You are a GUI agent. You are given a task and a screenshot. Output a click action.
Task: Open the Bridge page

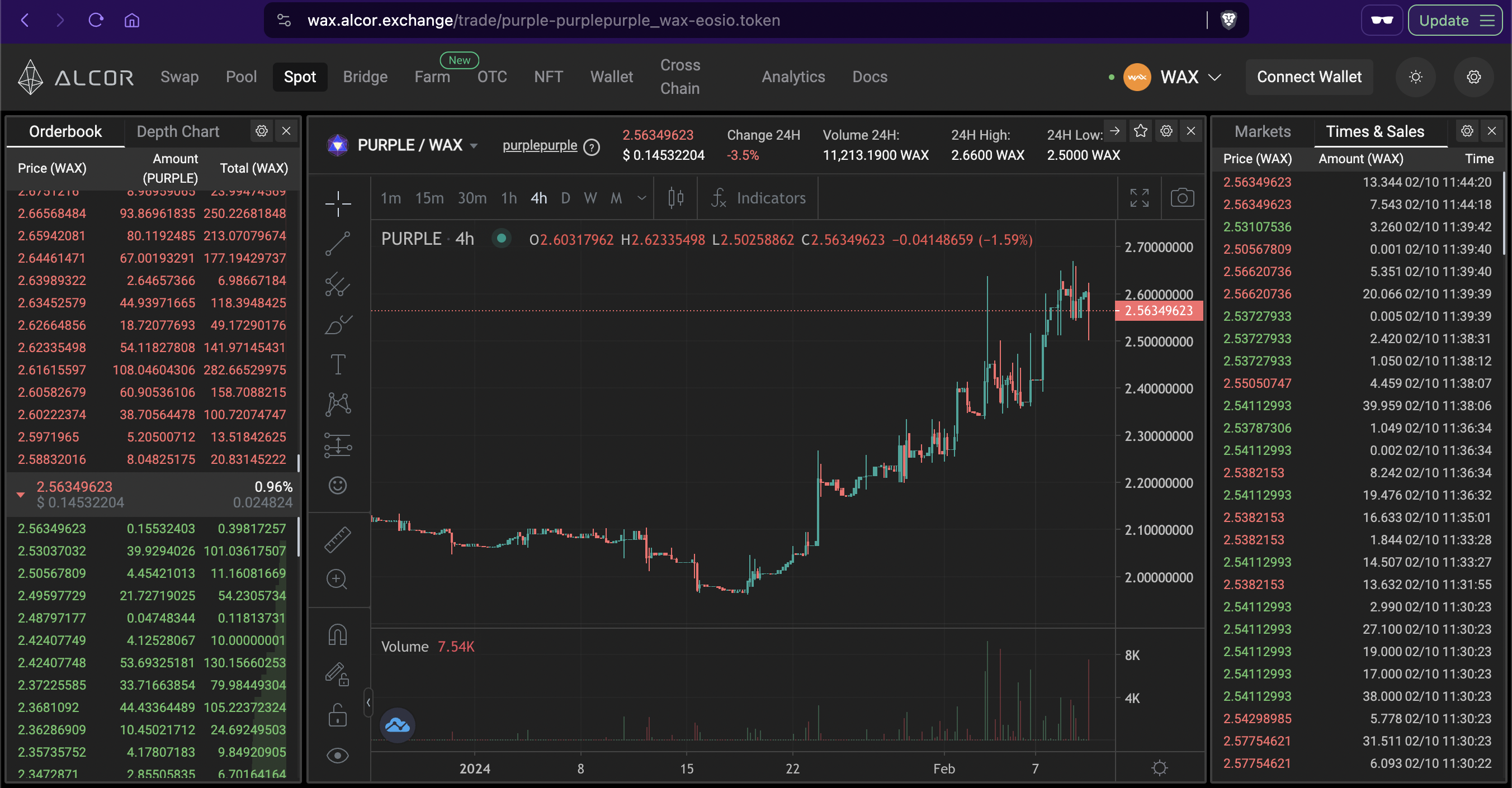[365, 77]
